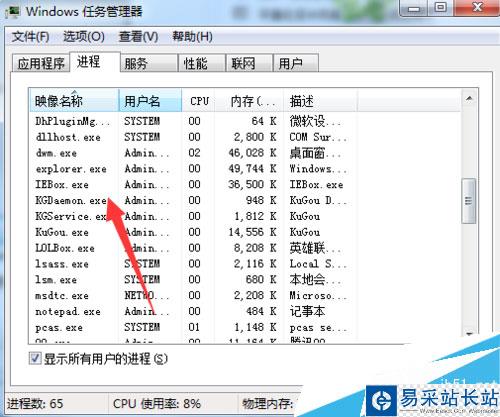Screen dimensions: 500x417
Task: Click the 948 K memory value
Action: pos(261,200)
